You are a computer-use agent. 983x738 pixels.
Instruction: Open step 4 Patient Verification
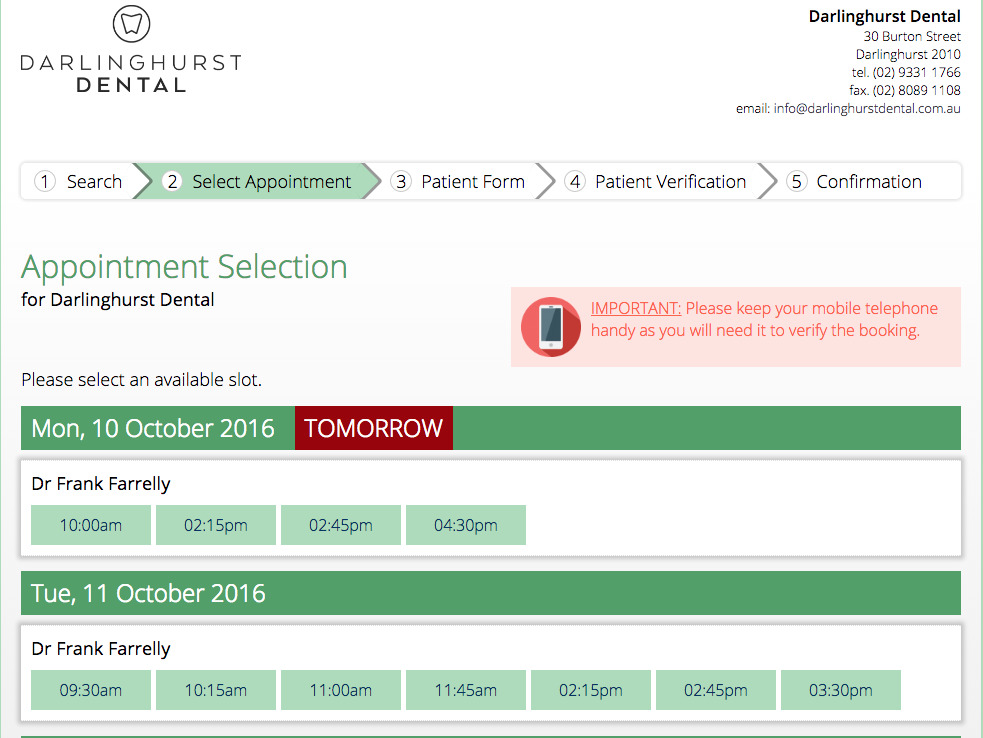pyautogui.click(x=655, y=181)
